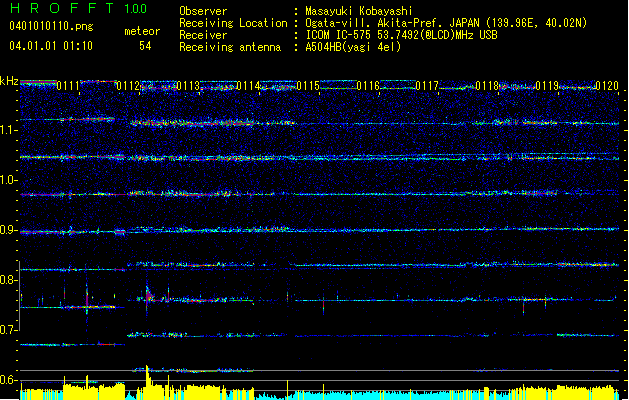Click the name Masayuki Kobayashi

(358, 11)
